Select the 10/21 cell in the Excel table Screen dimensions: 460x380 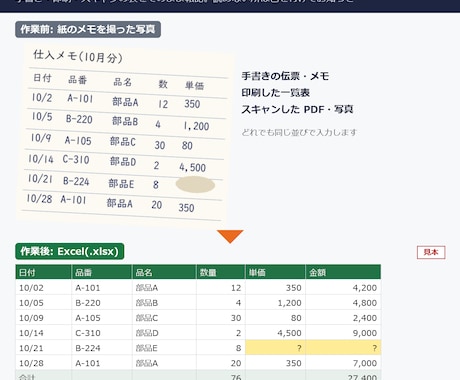[x=43, y=348]
